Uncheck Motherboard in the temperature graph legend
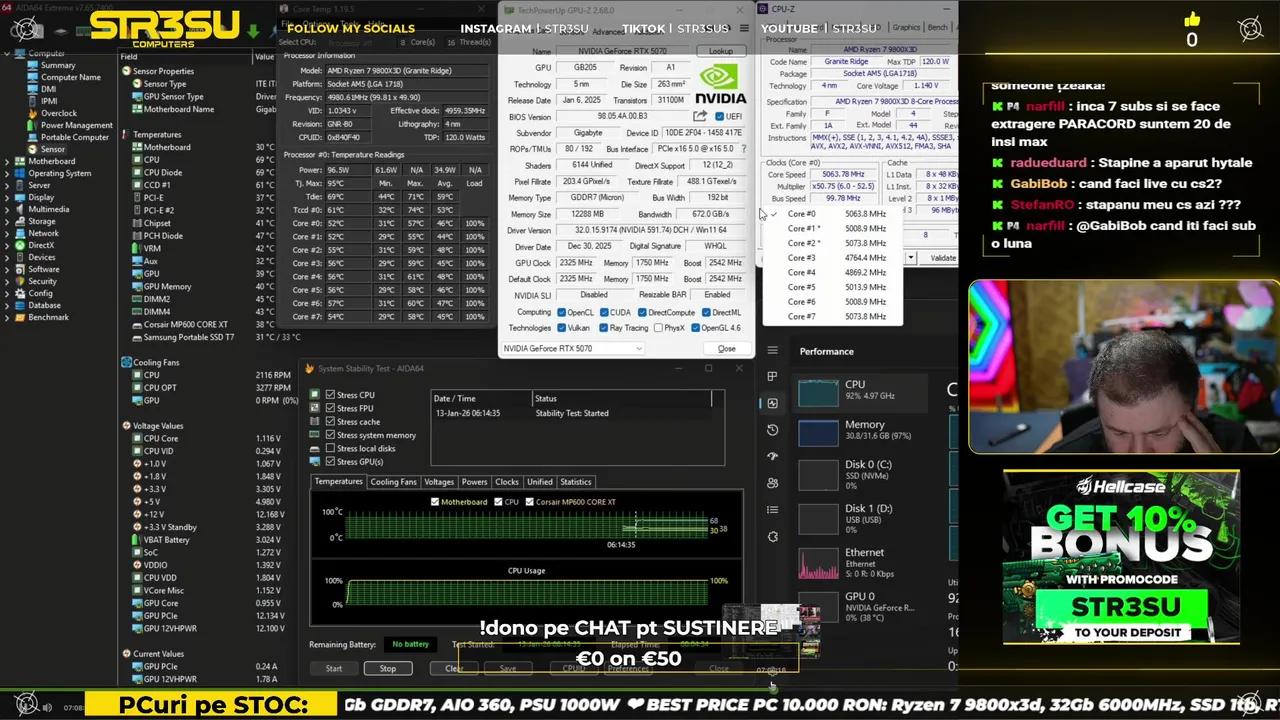 point(434,502)
